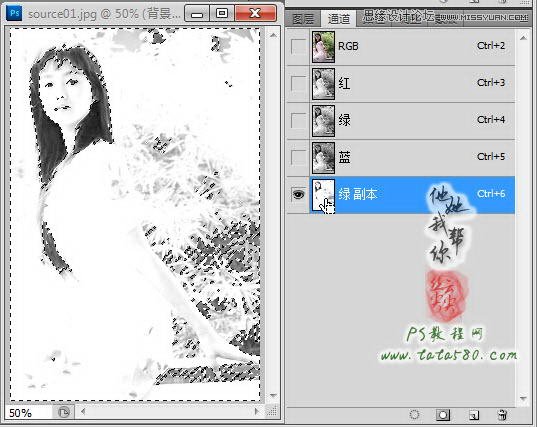Click channels panel scroll up arrow
The height and width of the screenshot is (427, 537).
pyautogui.click(x=523, y=38)
